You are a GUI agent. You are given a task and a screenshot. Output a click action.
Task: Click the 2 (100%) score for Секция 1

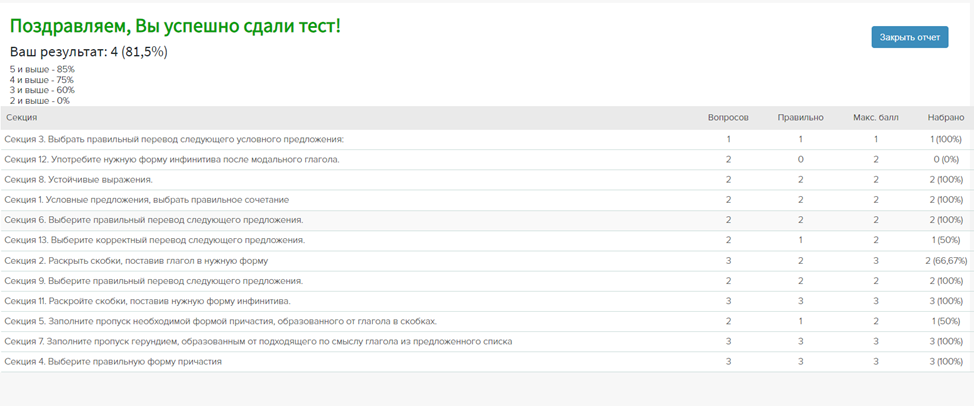946,200
